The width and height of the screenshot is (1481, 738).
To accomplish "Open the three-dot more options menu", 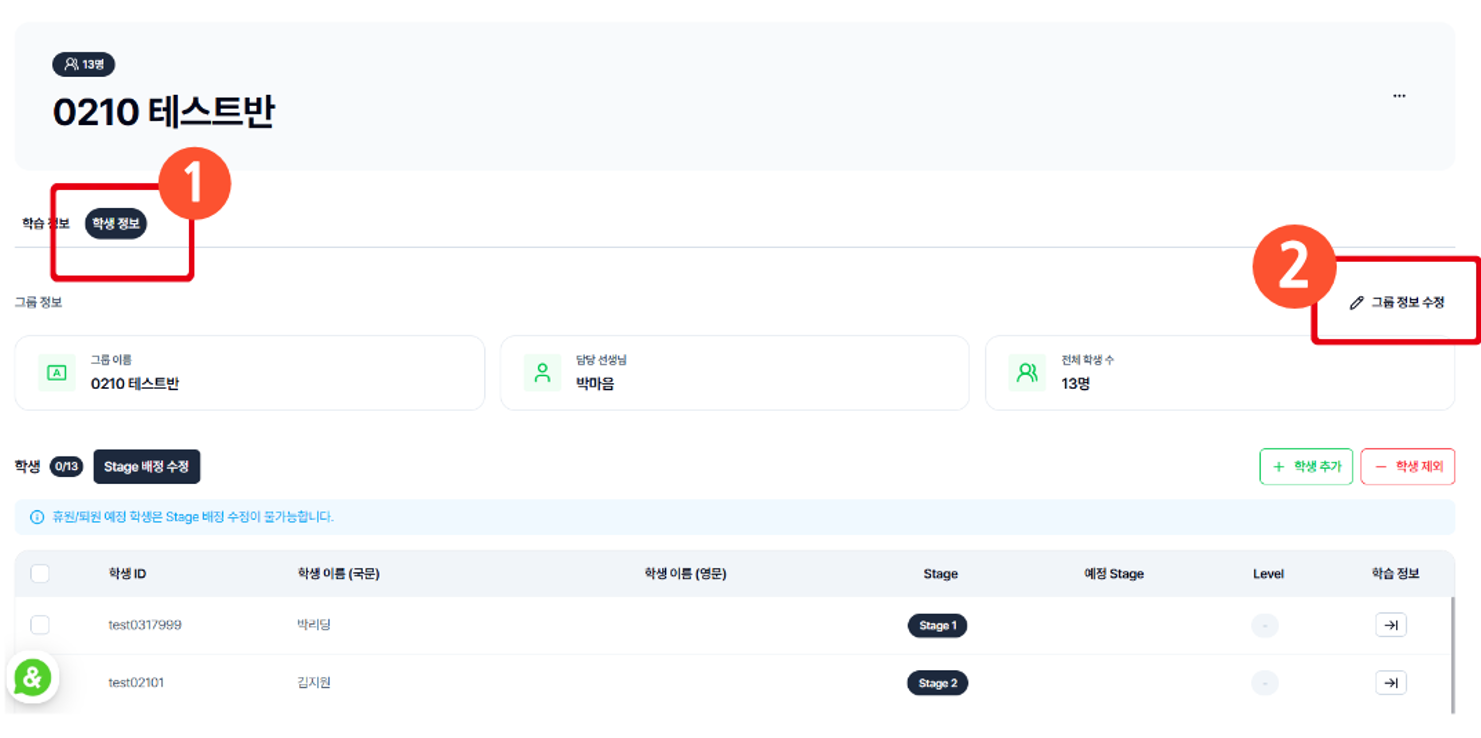I will point(1399,96).
